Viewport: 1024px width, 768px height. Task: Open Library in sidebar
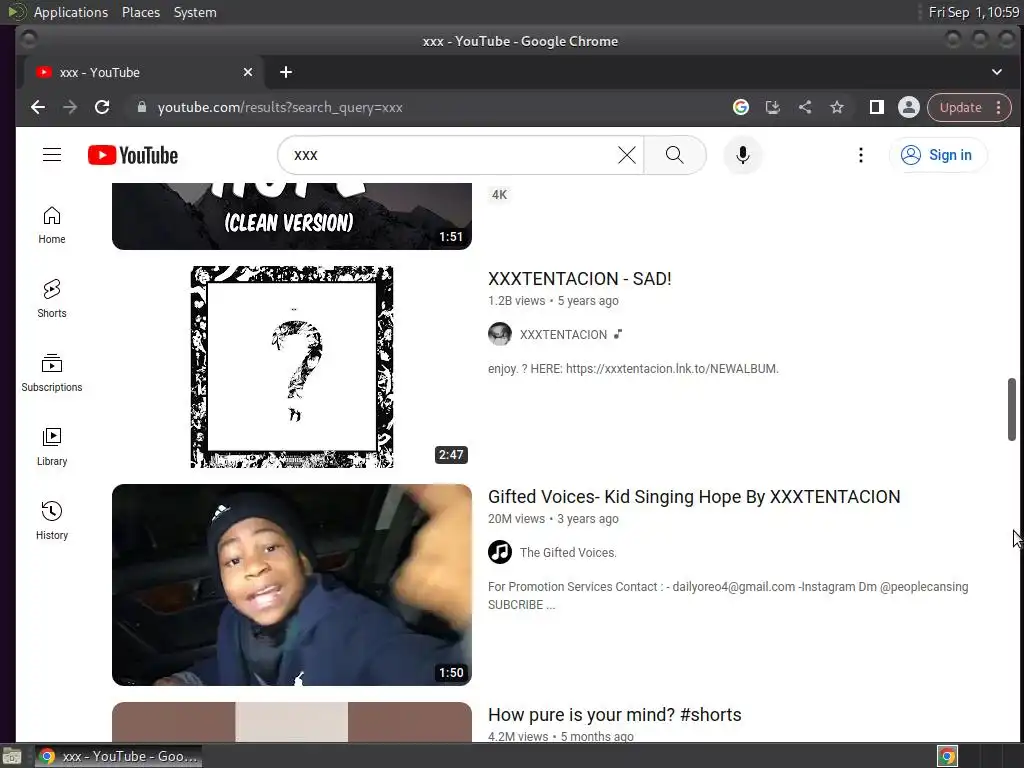(x=52, y=447)
